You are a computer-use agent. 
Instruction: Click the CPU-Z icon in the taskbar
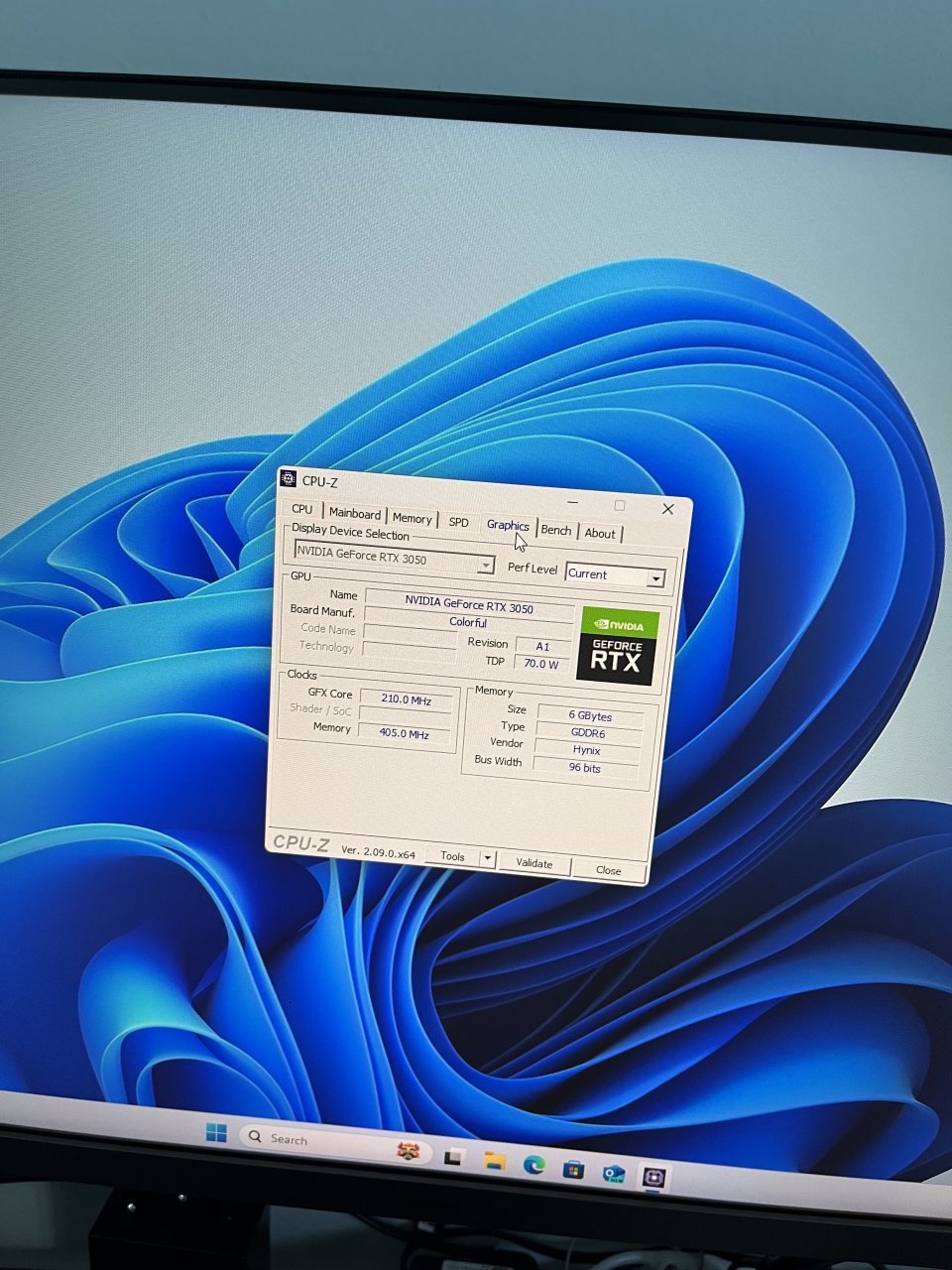coord(654,1178)
